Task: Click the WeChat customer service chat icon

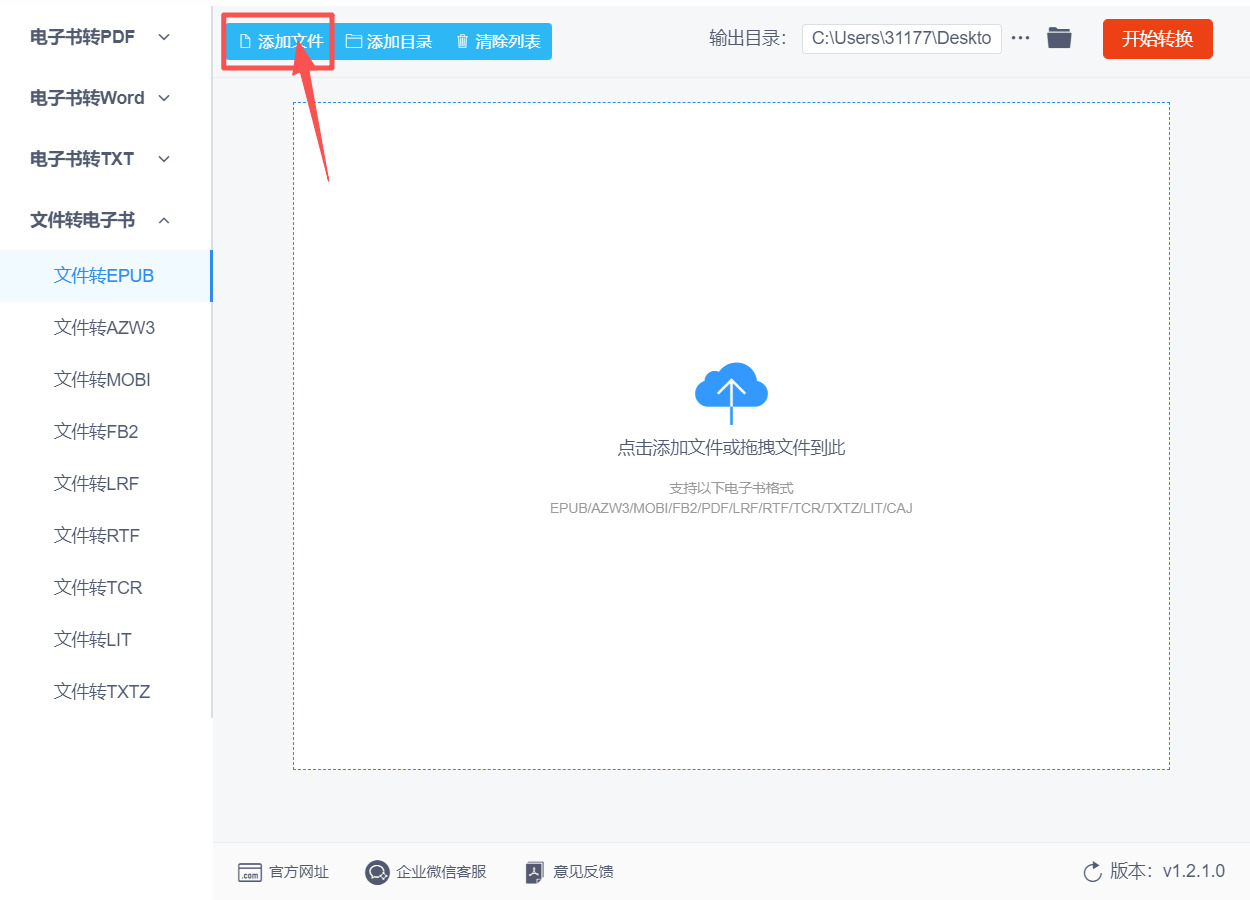Action: (377, 873)
